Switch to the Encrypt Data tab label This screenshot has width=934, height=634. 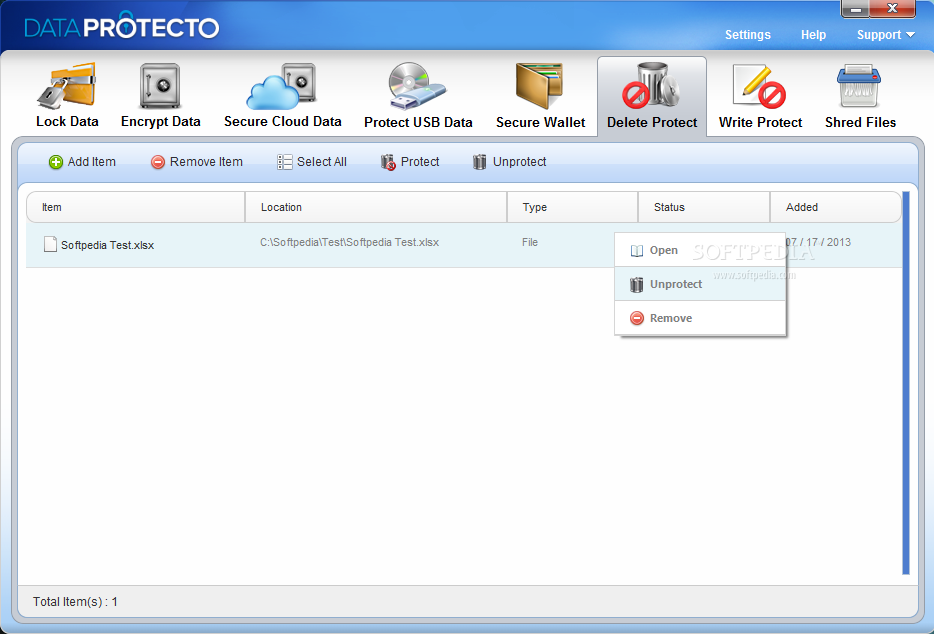click(x=161, y=122)
